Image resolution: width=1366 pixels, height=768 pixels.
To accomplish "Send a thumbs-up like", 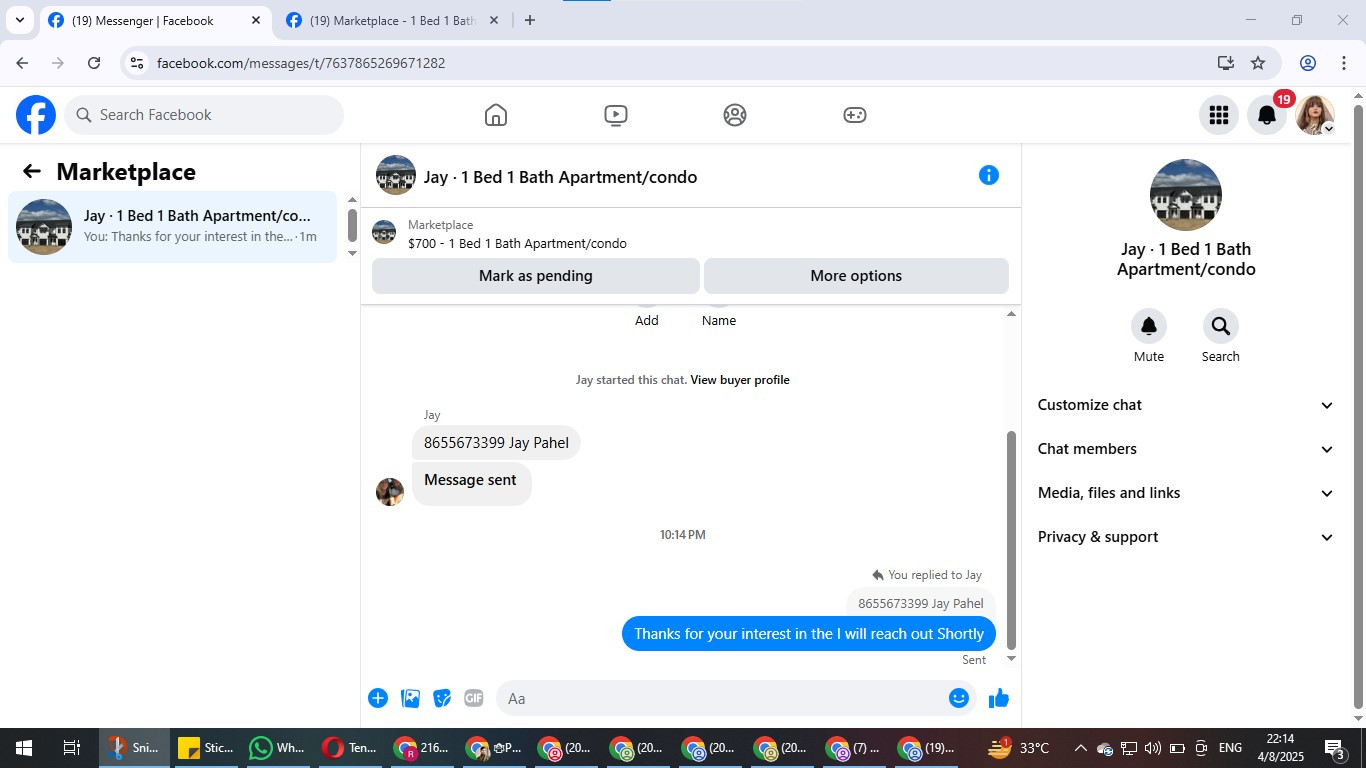I will tap(999, 698).
